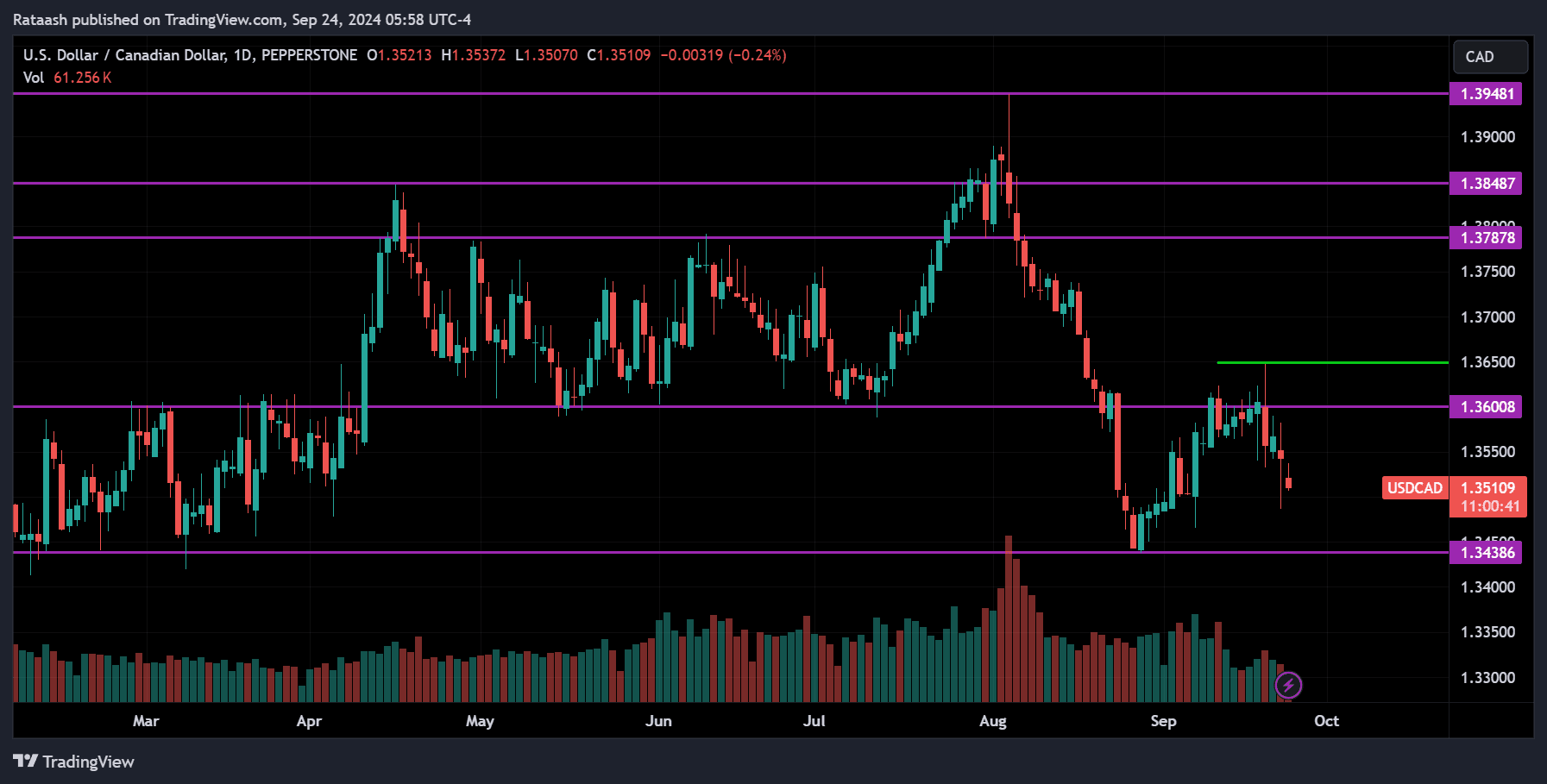Click the U.S. Dollar / Canadian Dollar title
This screenshot has width=1547, height=784.
124,55
